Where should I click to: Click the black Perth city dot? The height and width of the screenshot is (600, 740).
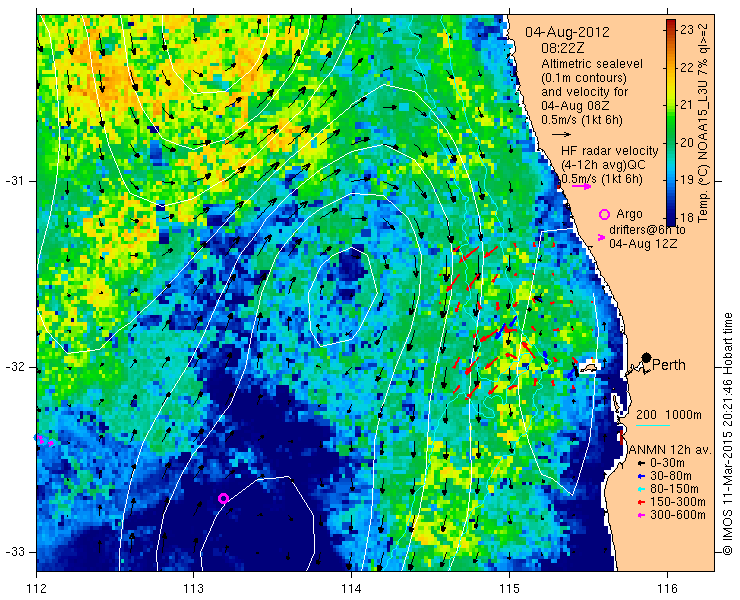pos(647,358)
